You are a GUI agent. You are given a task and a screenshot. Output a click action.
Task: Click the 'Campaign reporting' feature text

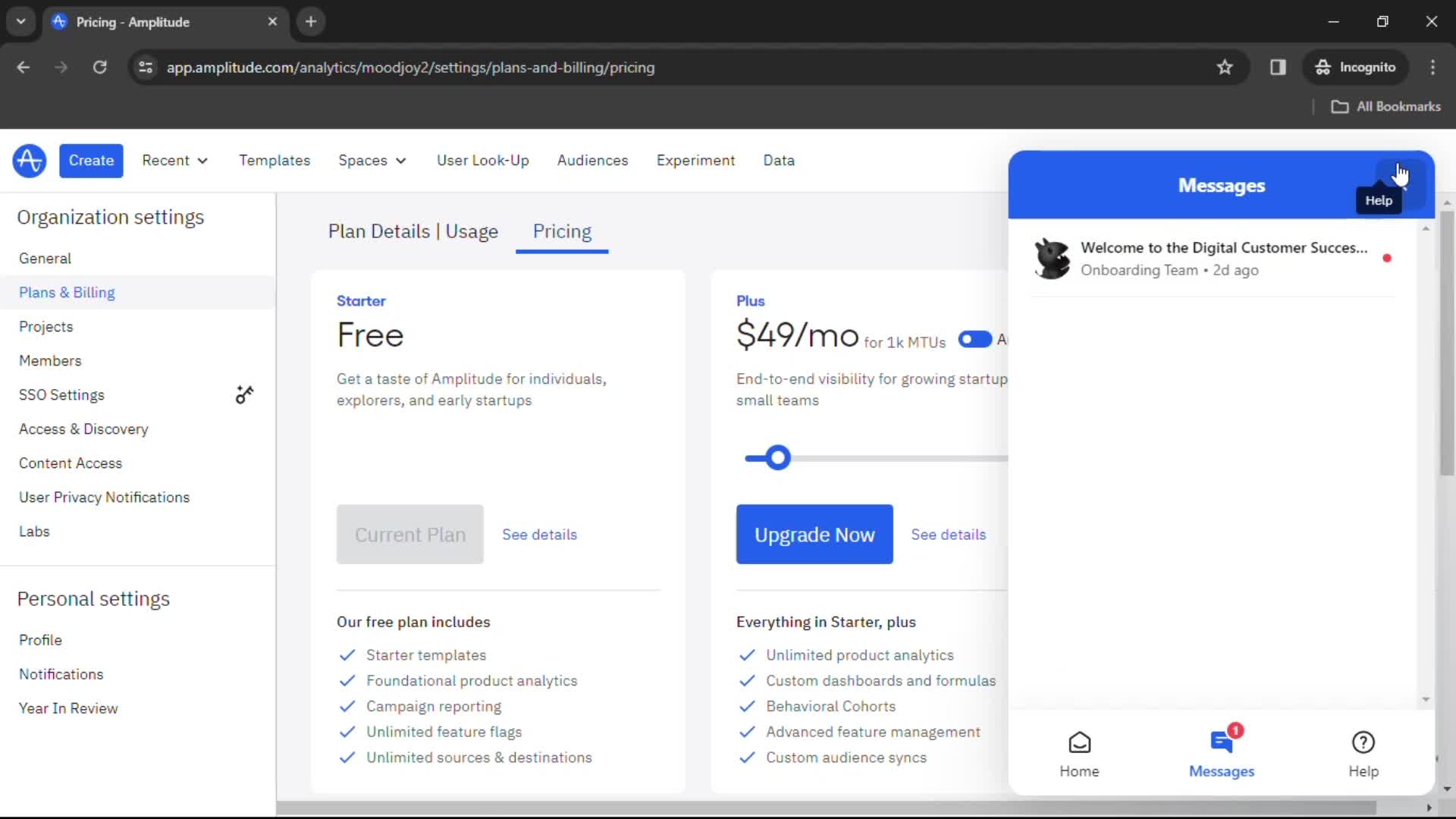(x=434, y=706)
